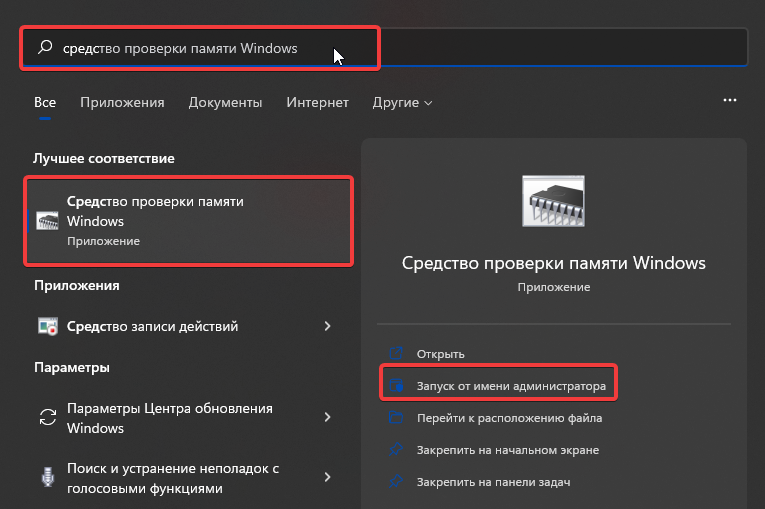Click the search magnifier icon
The image size is (765, 509).
point(45,47)
